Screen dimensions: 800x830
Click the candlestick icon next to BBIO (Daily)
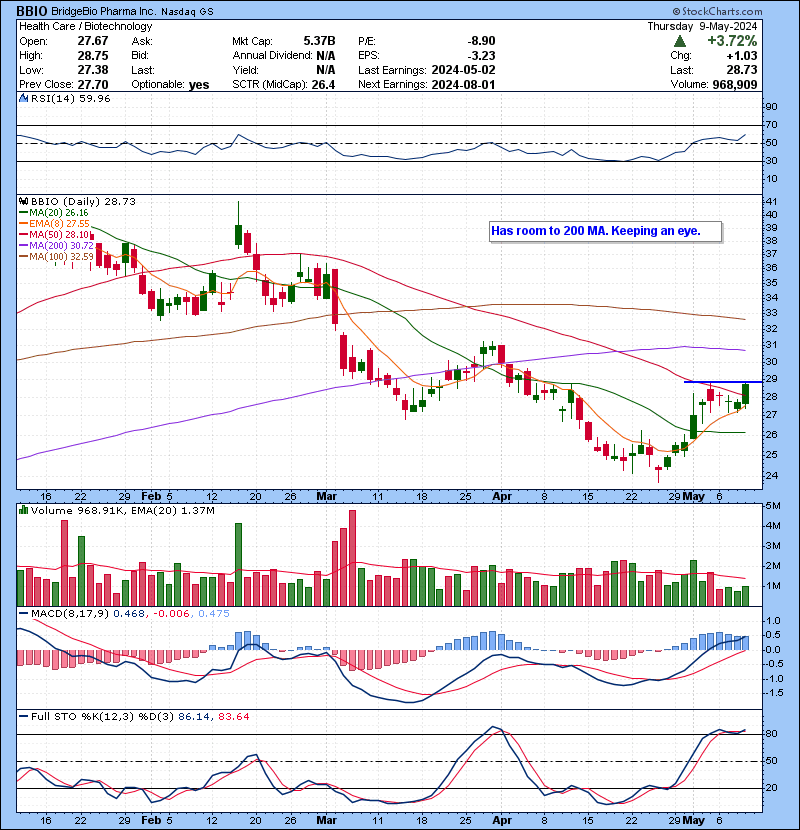(x=23, y=201)
